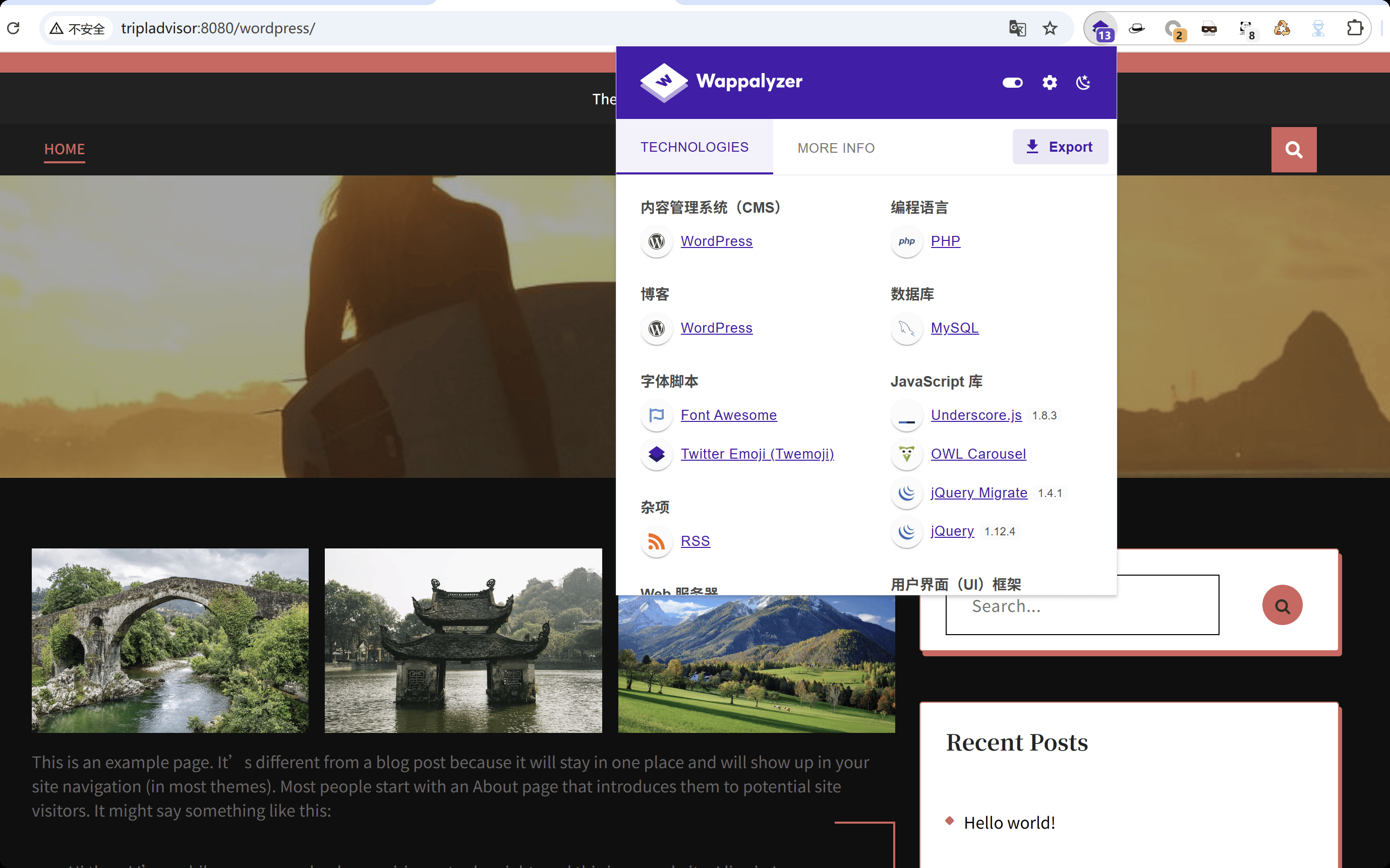The height and width of the screenshot is (868, 1390).
Task: Click the WordPress CMS icon
Action: point(656,241)
